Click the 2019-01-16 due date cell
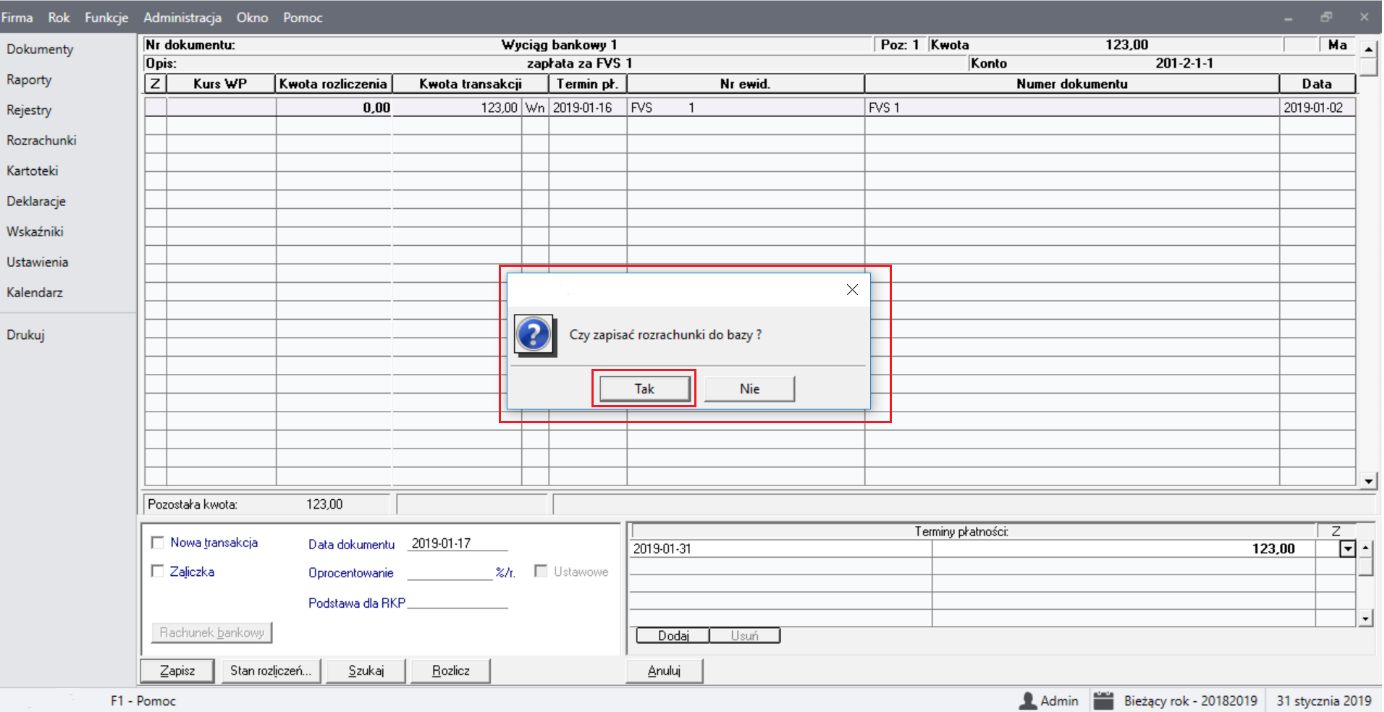This screenshot has width=1384, height=712. click(588, 107)
